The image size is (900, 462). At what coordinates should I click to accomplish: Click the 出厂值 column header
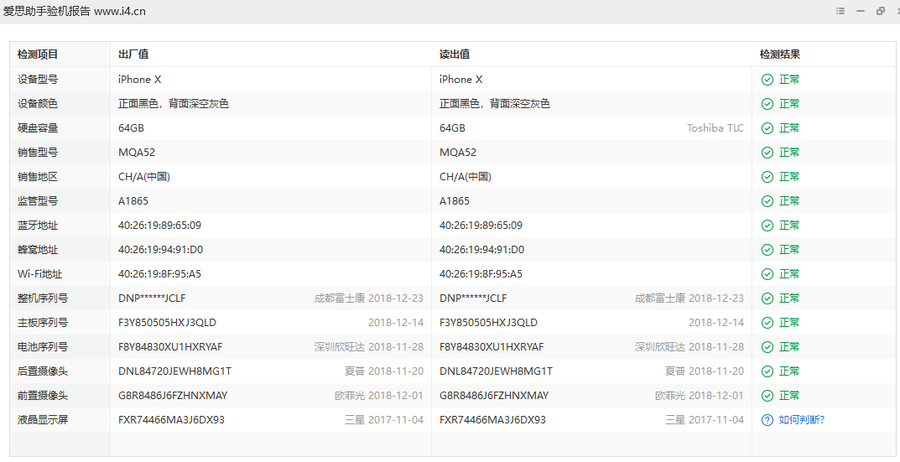[x=133, y=55]
